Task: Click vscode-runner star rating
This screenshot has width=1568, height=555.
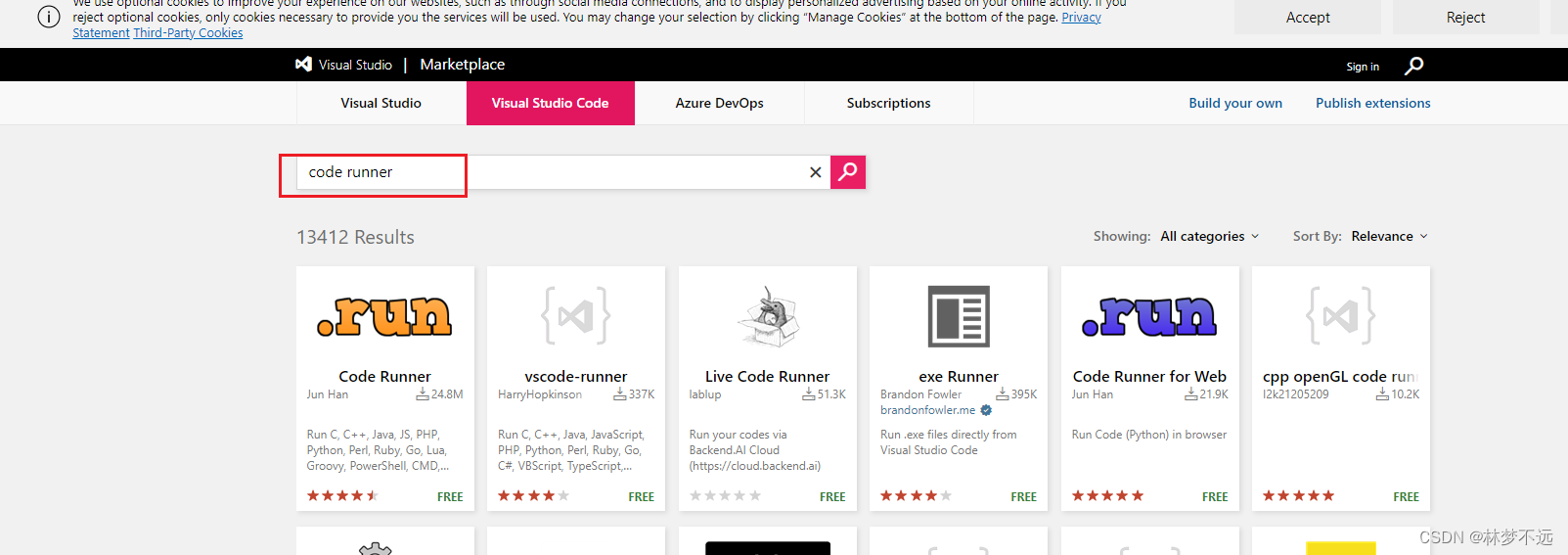Action: coord(534,496)
